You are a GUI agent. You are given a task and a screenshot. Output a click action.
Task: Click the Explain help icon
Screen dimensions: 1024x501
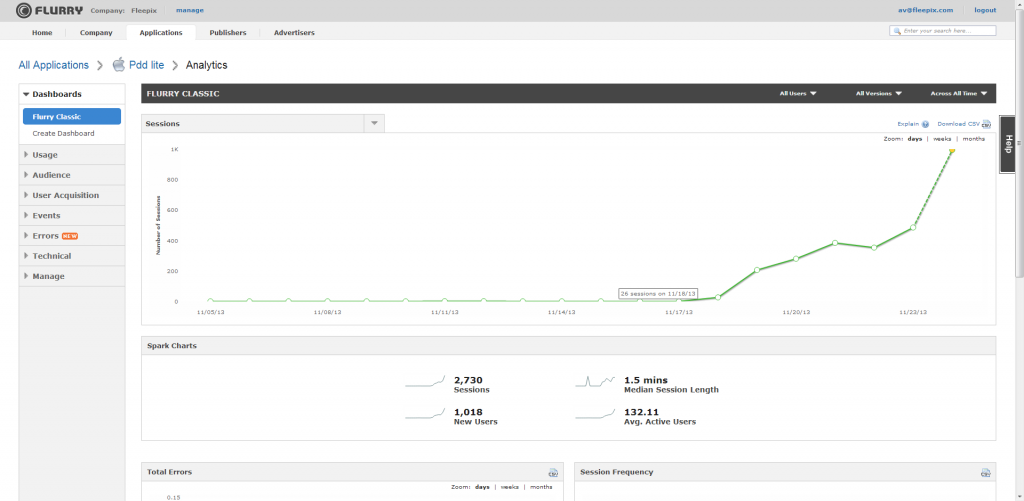tap(926, 125)
